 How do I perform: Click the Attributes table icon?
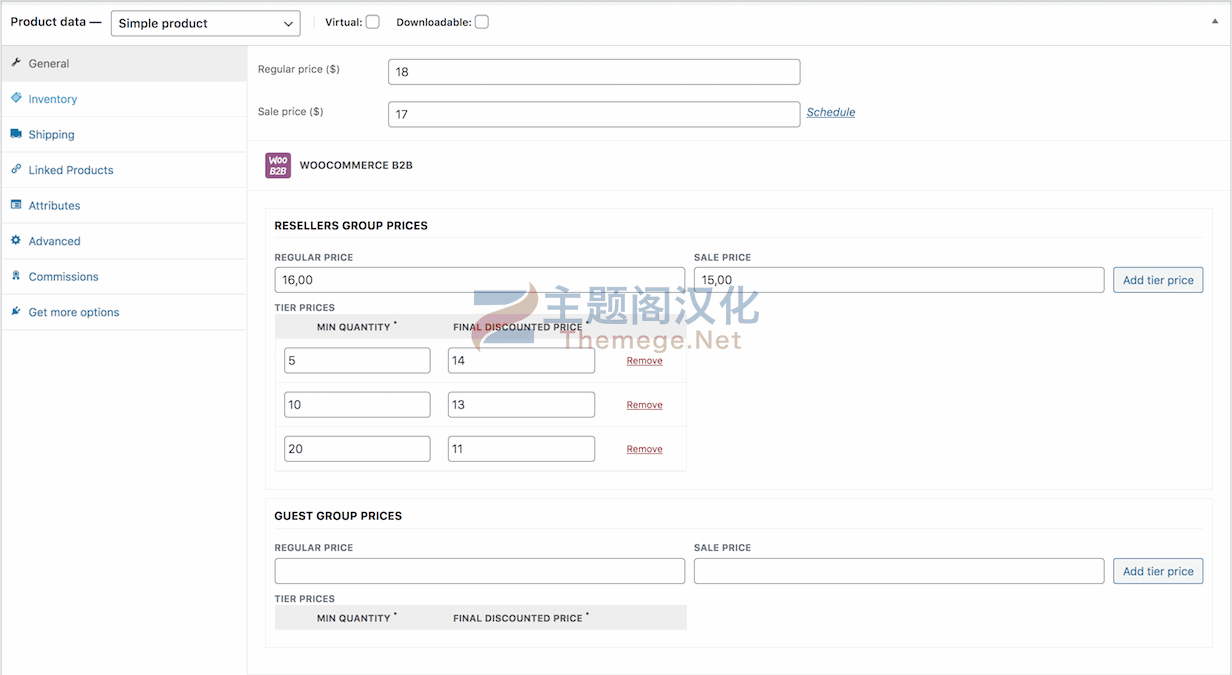(x=16, y=204)
